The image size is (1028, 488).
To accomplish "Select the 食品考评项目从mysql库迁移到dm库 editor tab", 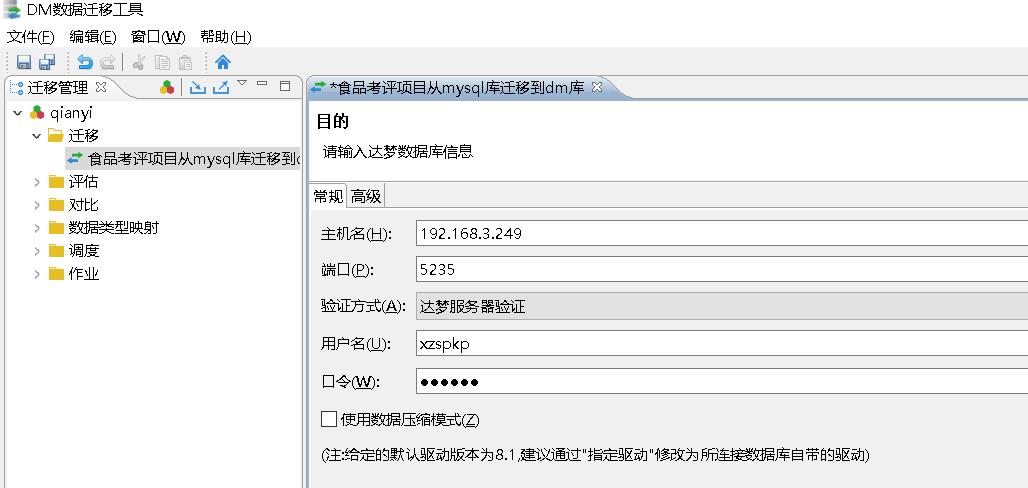I will (x=457, y=87).
